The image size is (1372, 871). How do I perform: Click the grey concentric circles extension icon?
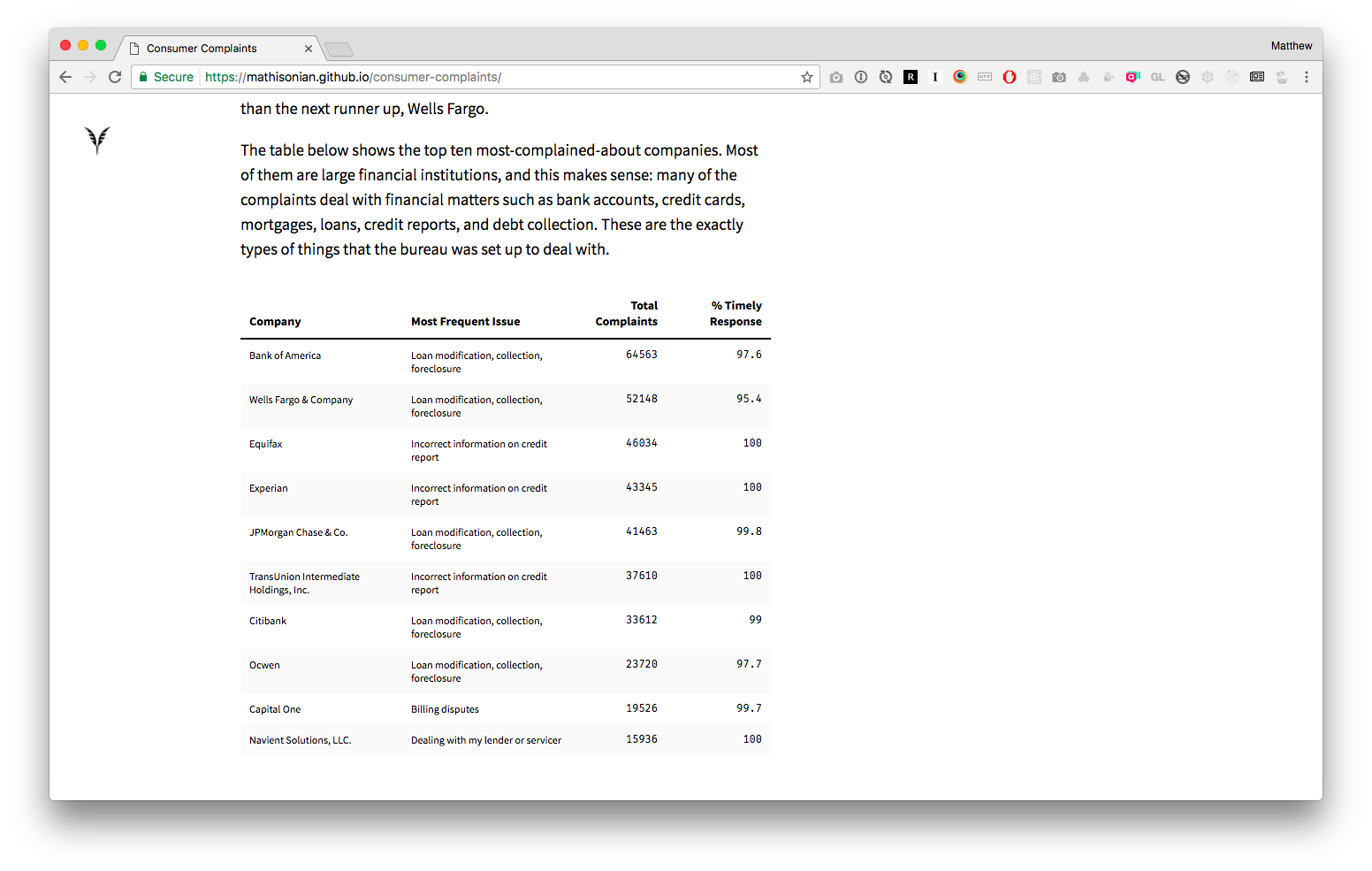pyautogui.click(x=1232, y=77)
